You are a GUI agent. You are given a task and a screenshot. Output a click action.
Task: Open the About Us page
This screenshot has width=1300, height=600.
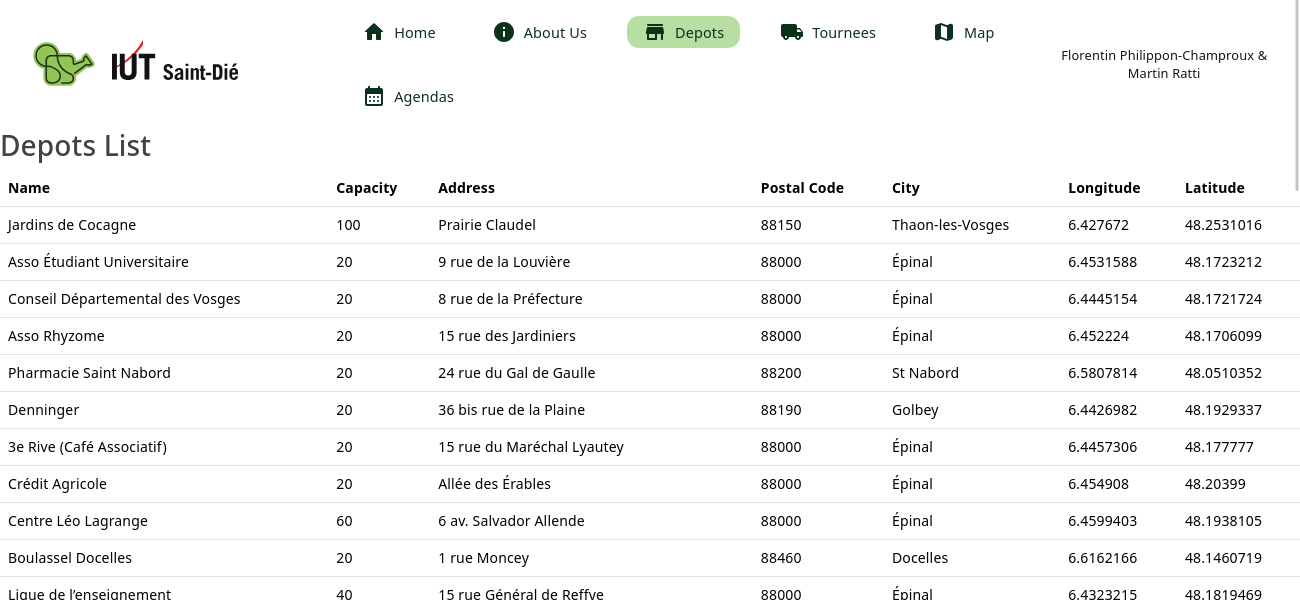pos(554,33)
